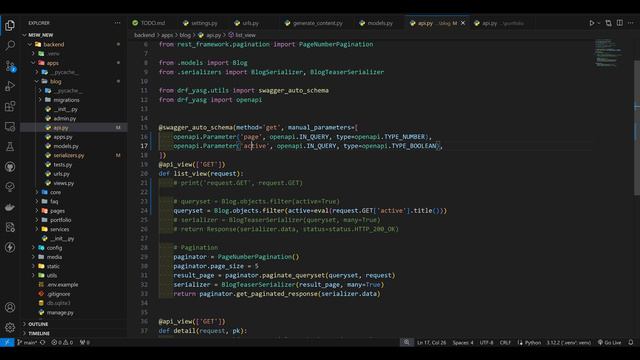Open the Accounts menu icon
640x360 pixels.
10,307
